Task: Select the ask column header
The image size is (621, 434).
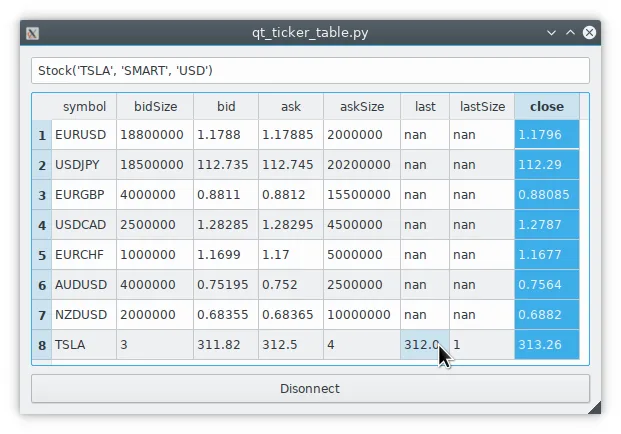Action: [x=291, y=107]
